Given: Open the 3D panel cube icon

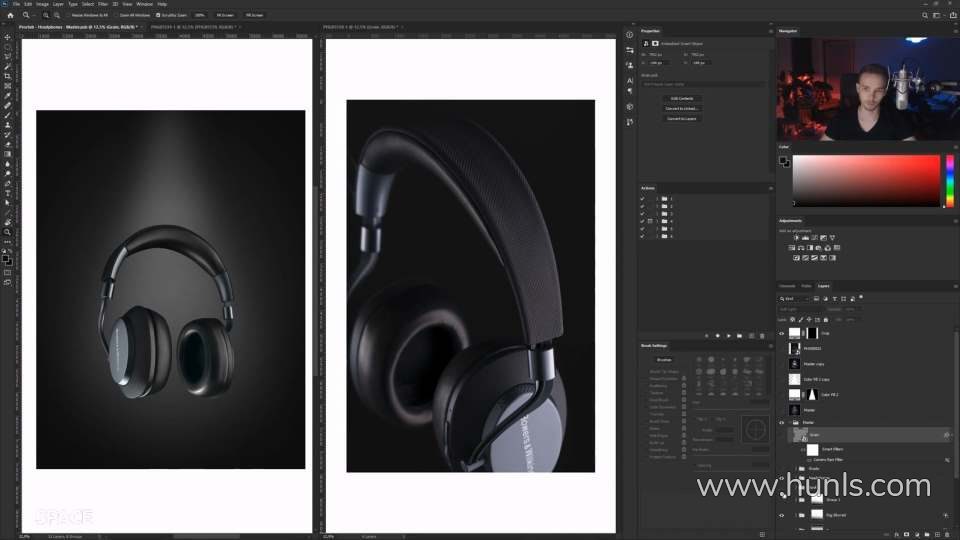Looking at the screenshot, I should pos(630,107).
